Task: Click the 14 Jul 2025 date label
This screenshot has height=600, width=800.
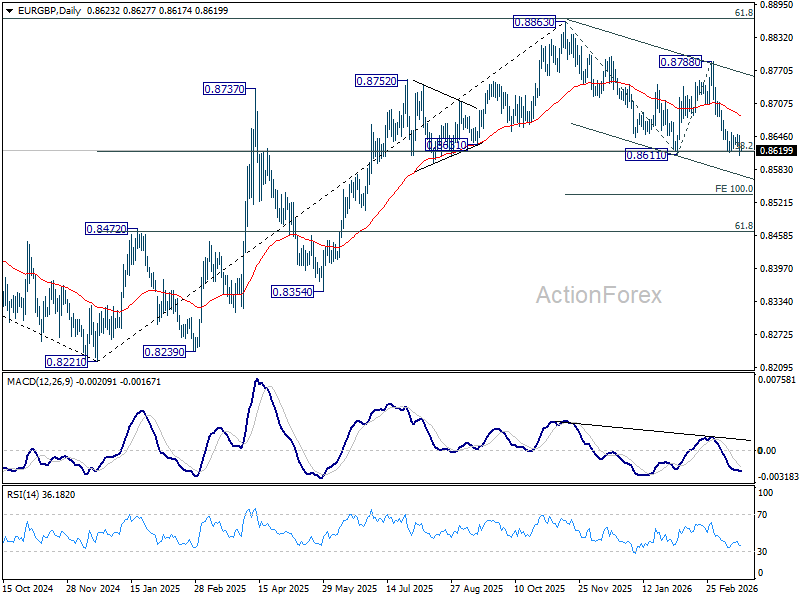Action: click(410, 588)
